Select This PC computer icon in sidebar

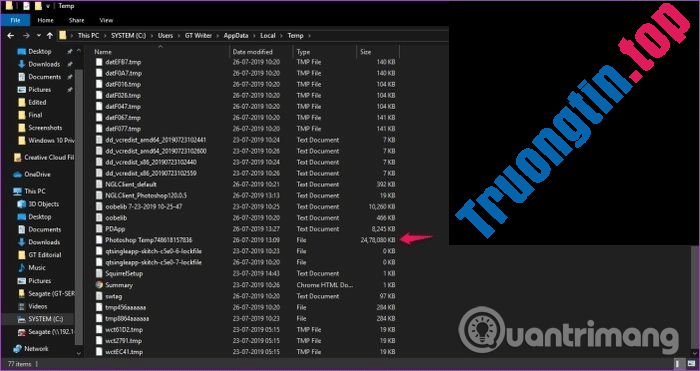coord(17,191)
